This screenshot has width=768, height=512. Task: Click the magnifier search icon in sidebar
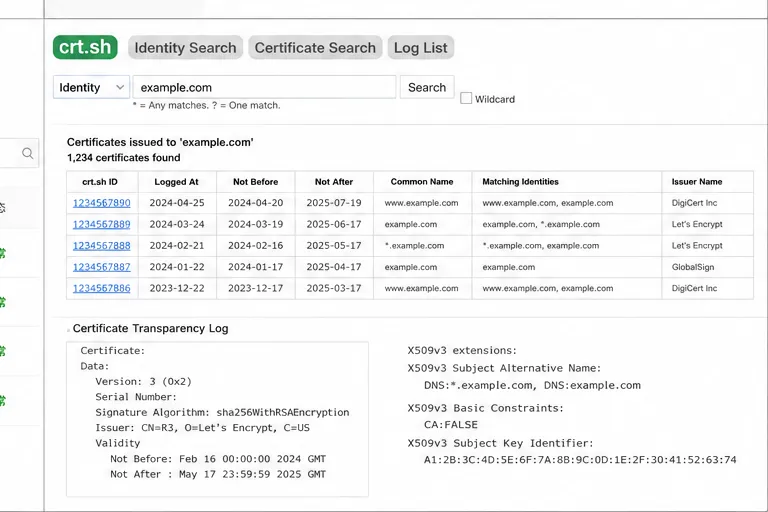click(x=28, y=153)
